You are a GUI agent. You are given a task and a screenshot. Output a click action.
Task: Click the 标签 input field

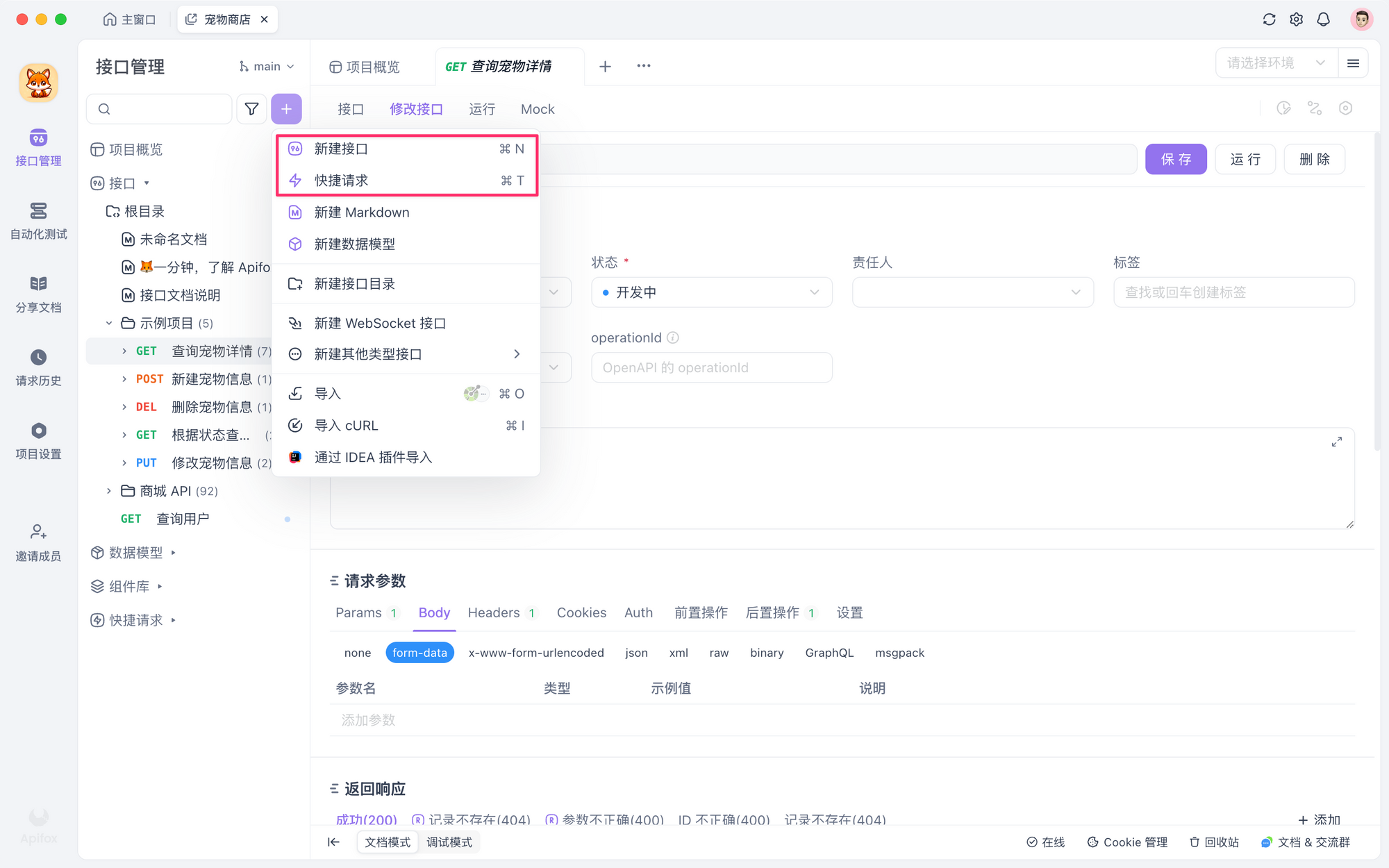click(1234, 292)
